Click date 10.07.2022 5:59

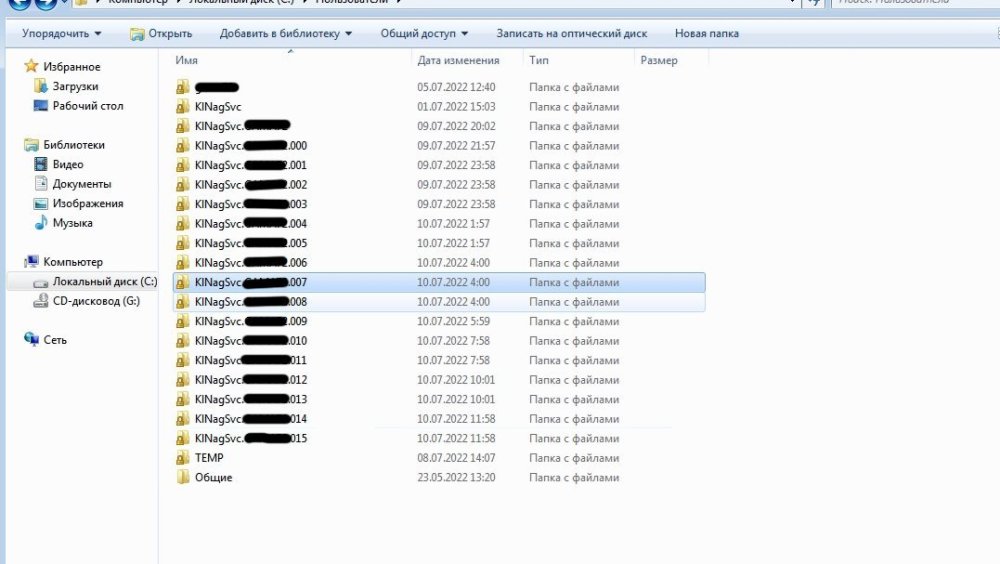pos(453,321)
